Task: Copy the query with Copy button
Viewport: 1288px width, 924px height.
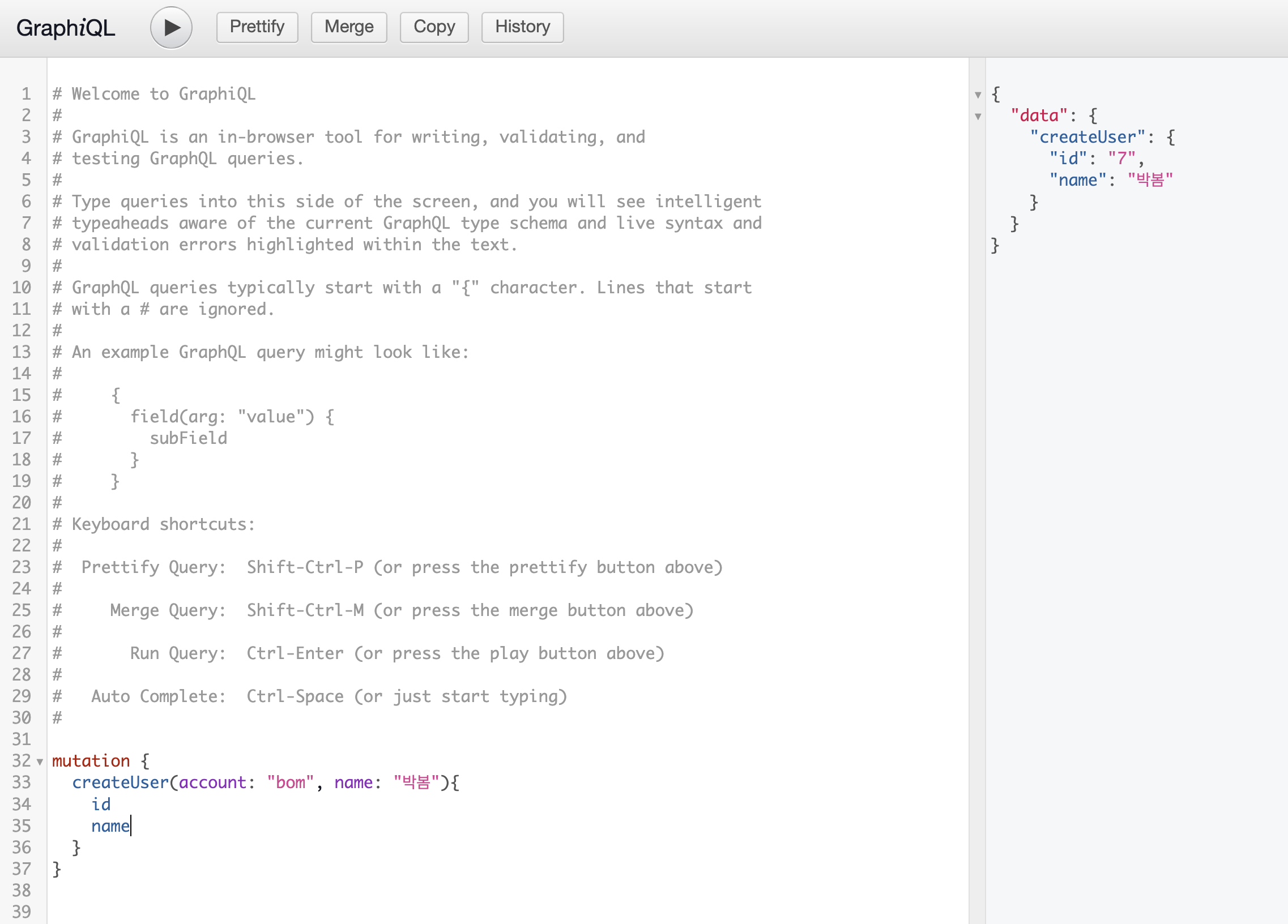Action: (x=434, y=27)
